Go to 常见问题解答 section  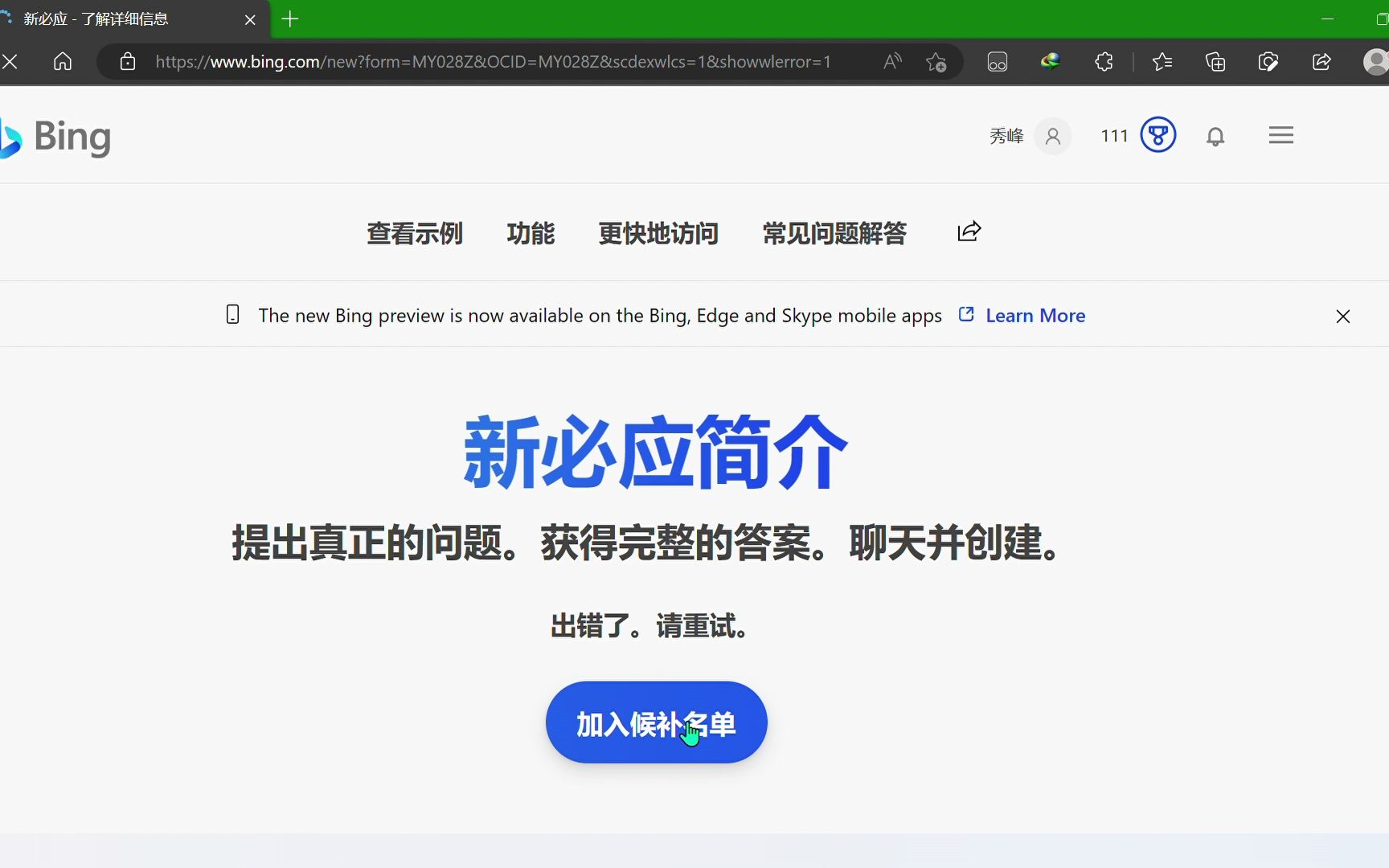pos(834,233)
